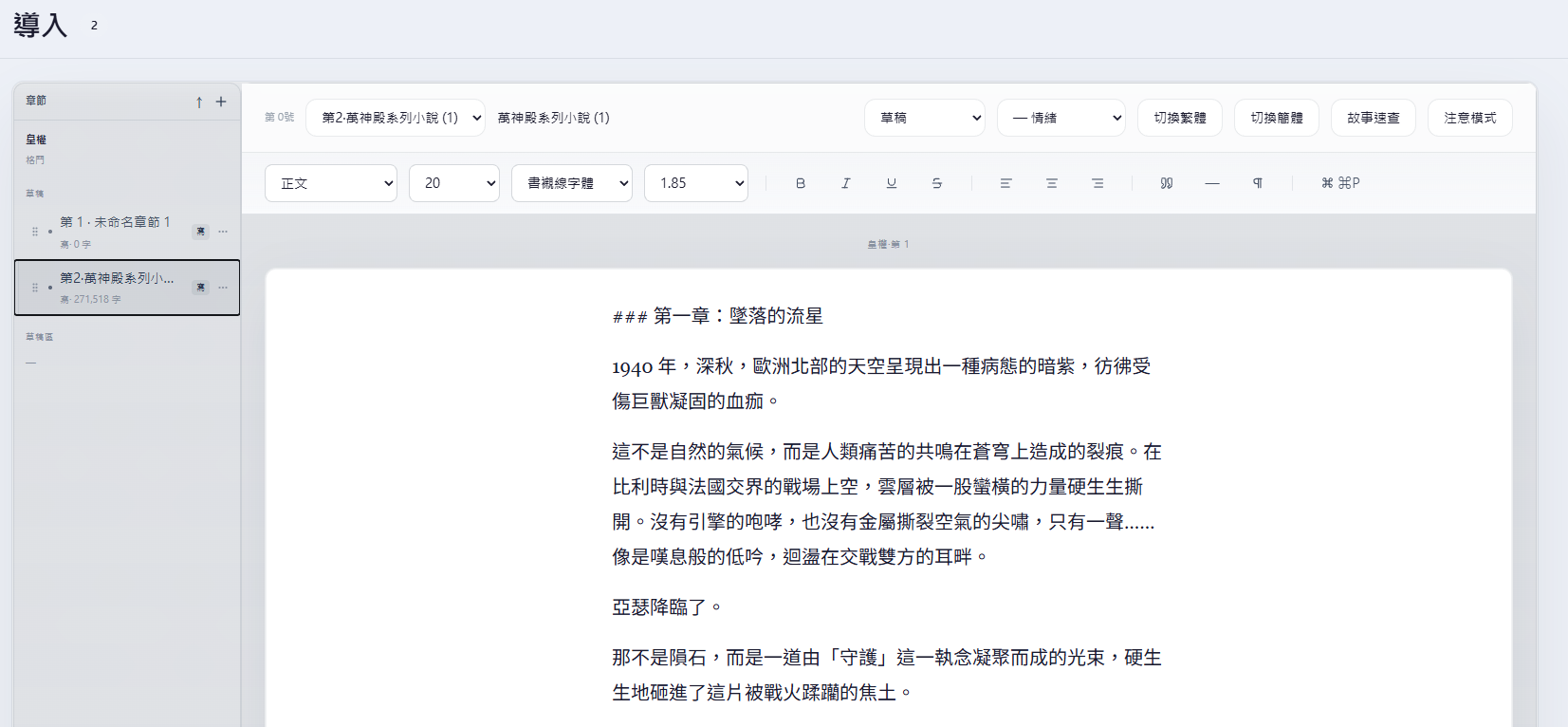Click 切換繁體 button

point(1180,118)
